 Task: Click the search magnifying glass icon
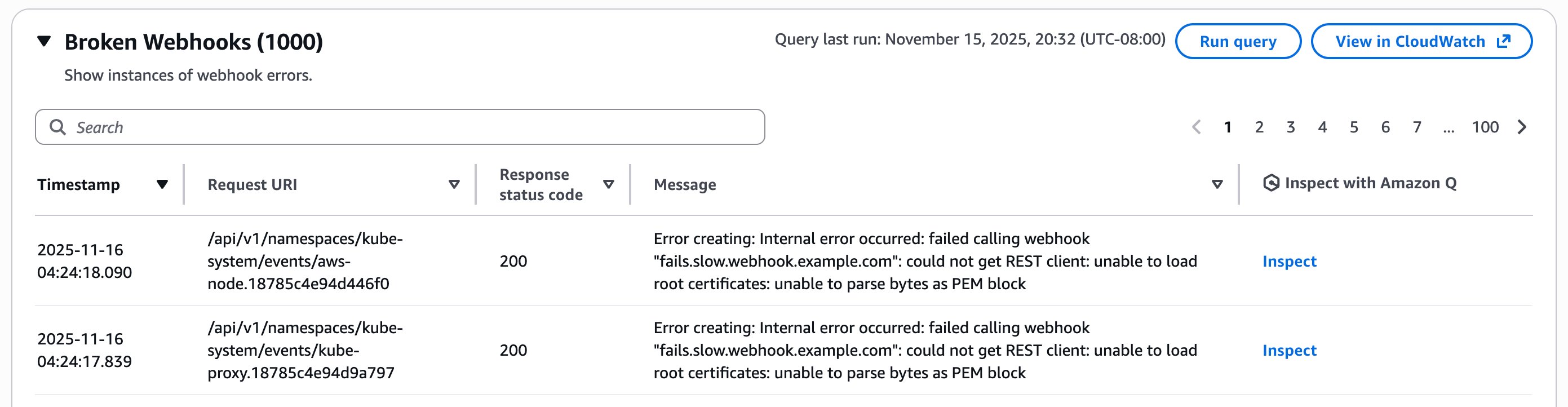pos(59,126)
